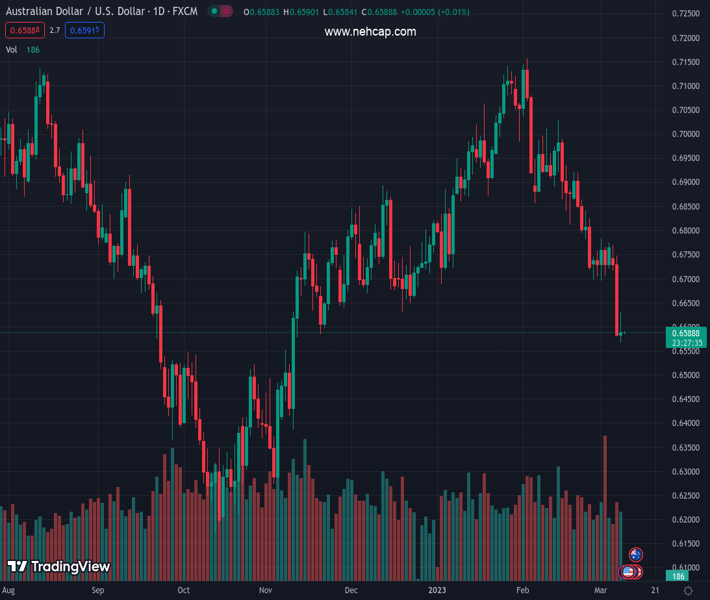Click the Sep label on the time axis

click(97, 591)
